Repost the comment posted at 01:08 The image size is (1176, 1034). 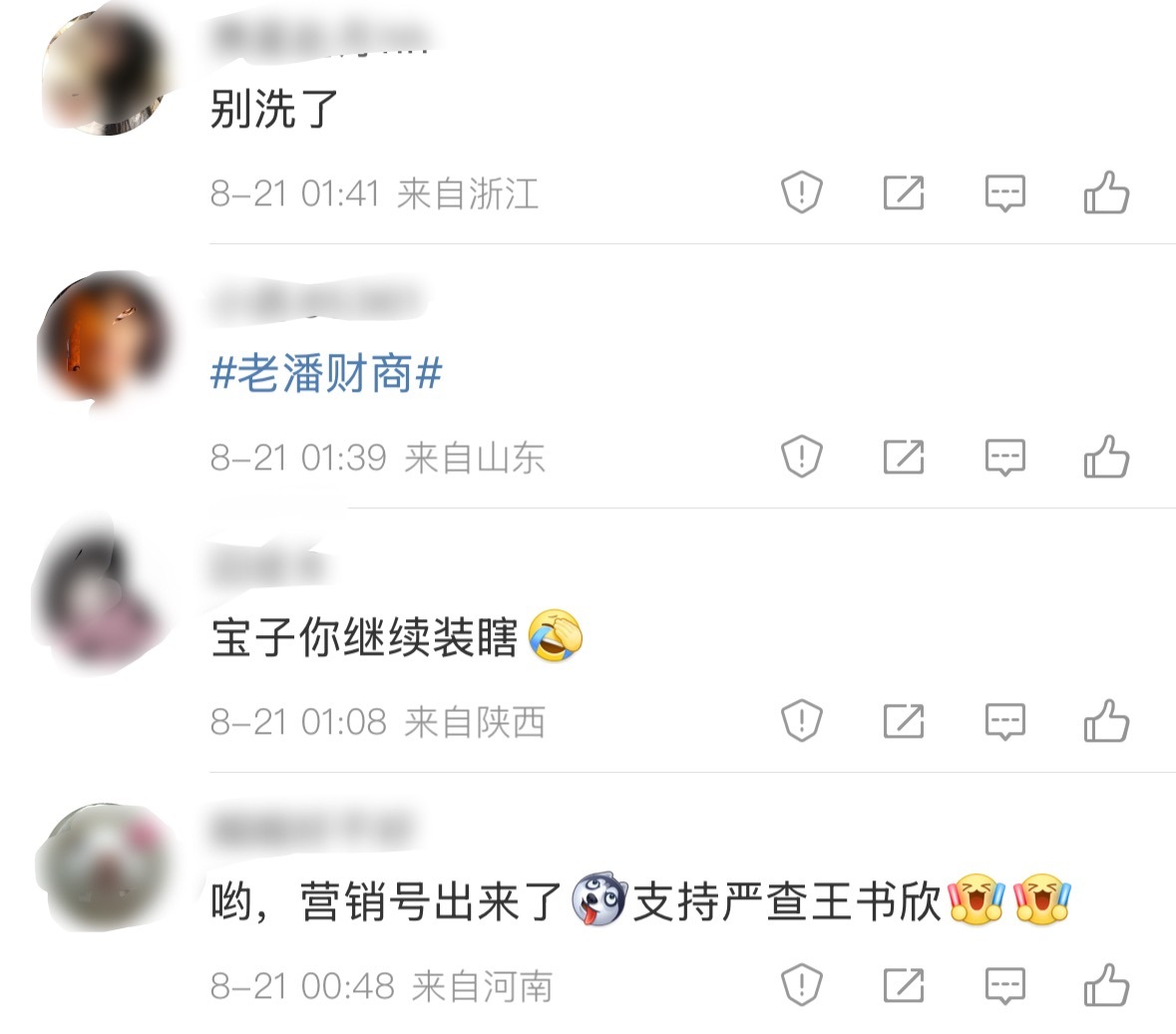tap(903, 721)
